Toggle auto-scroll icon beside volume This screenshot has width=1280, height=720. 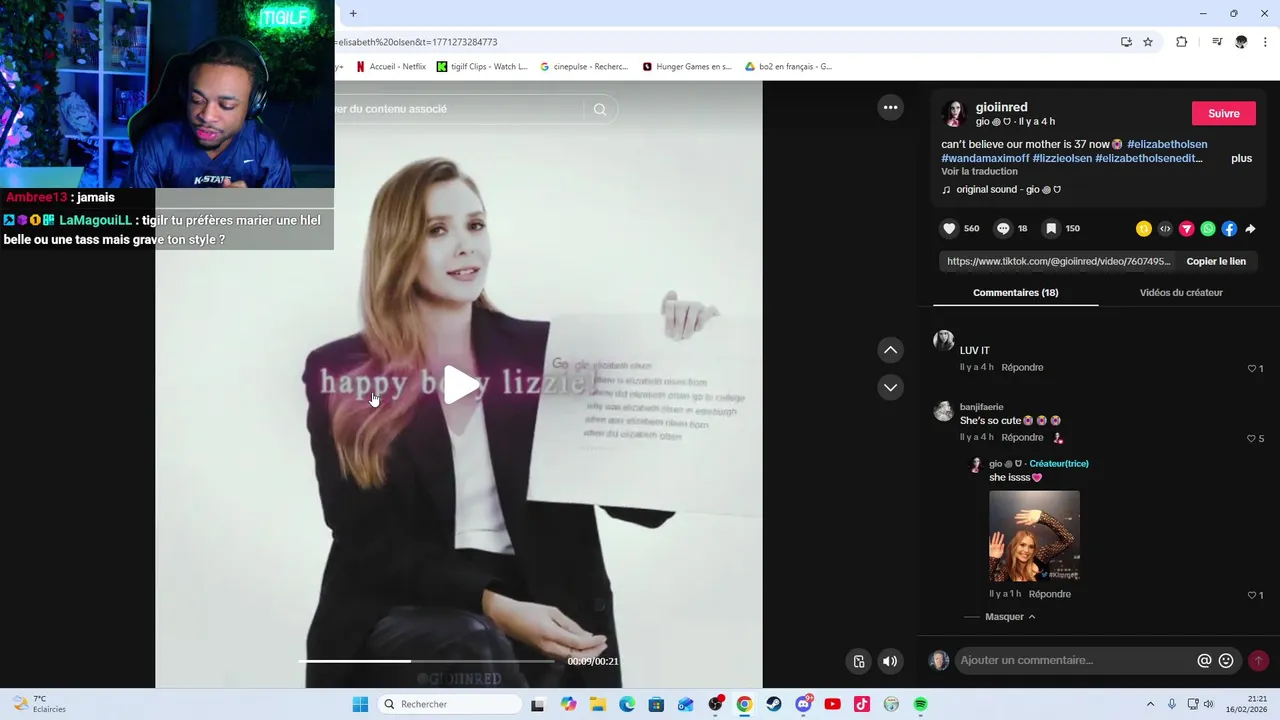tap(859, 661)
